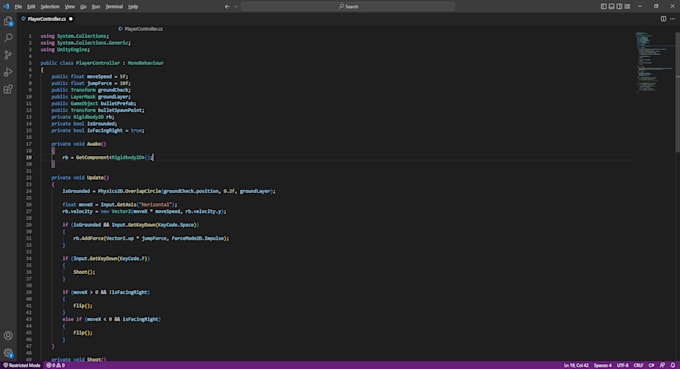Click the Flip(); call on line 41
This screenshot has width=680, height=369.
(82, 306)
